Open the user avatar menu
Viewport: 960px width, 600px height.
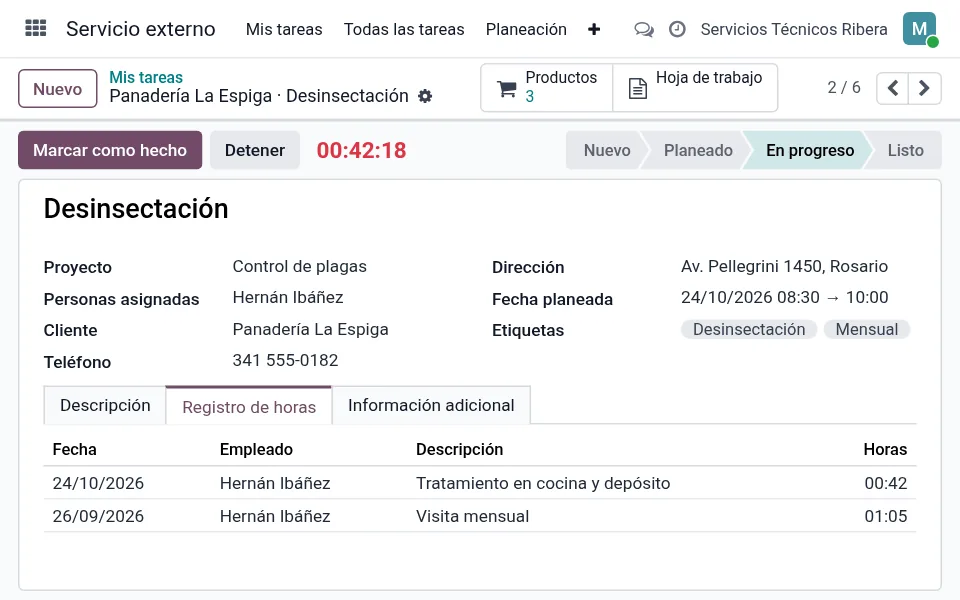920,29
